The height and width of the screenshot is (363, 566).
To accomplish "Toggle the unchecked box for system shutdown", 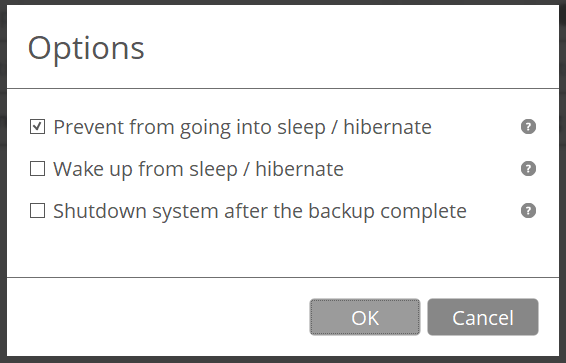I will 38,211.
